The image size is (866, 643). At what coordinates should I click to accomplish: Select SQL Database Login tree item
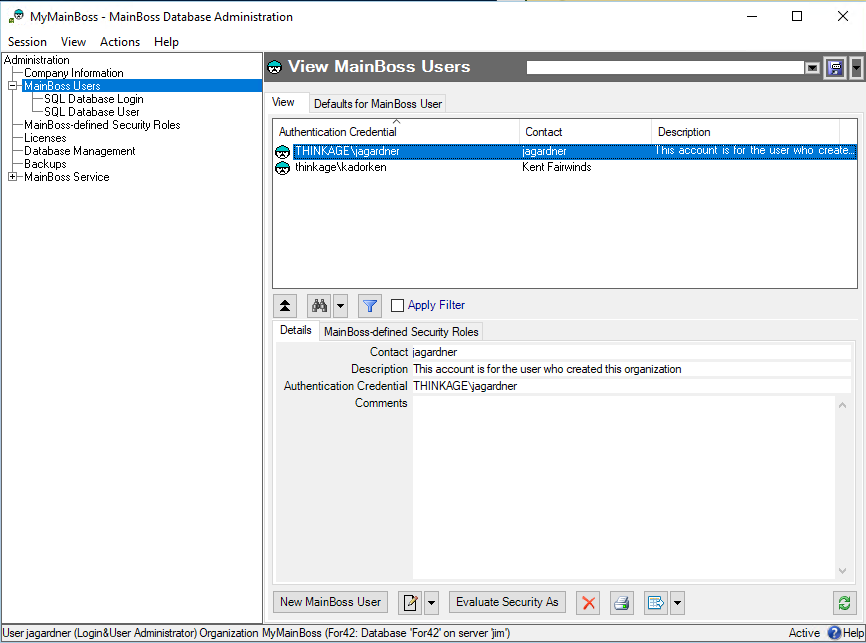[93, 99]
